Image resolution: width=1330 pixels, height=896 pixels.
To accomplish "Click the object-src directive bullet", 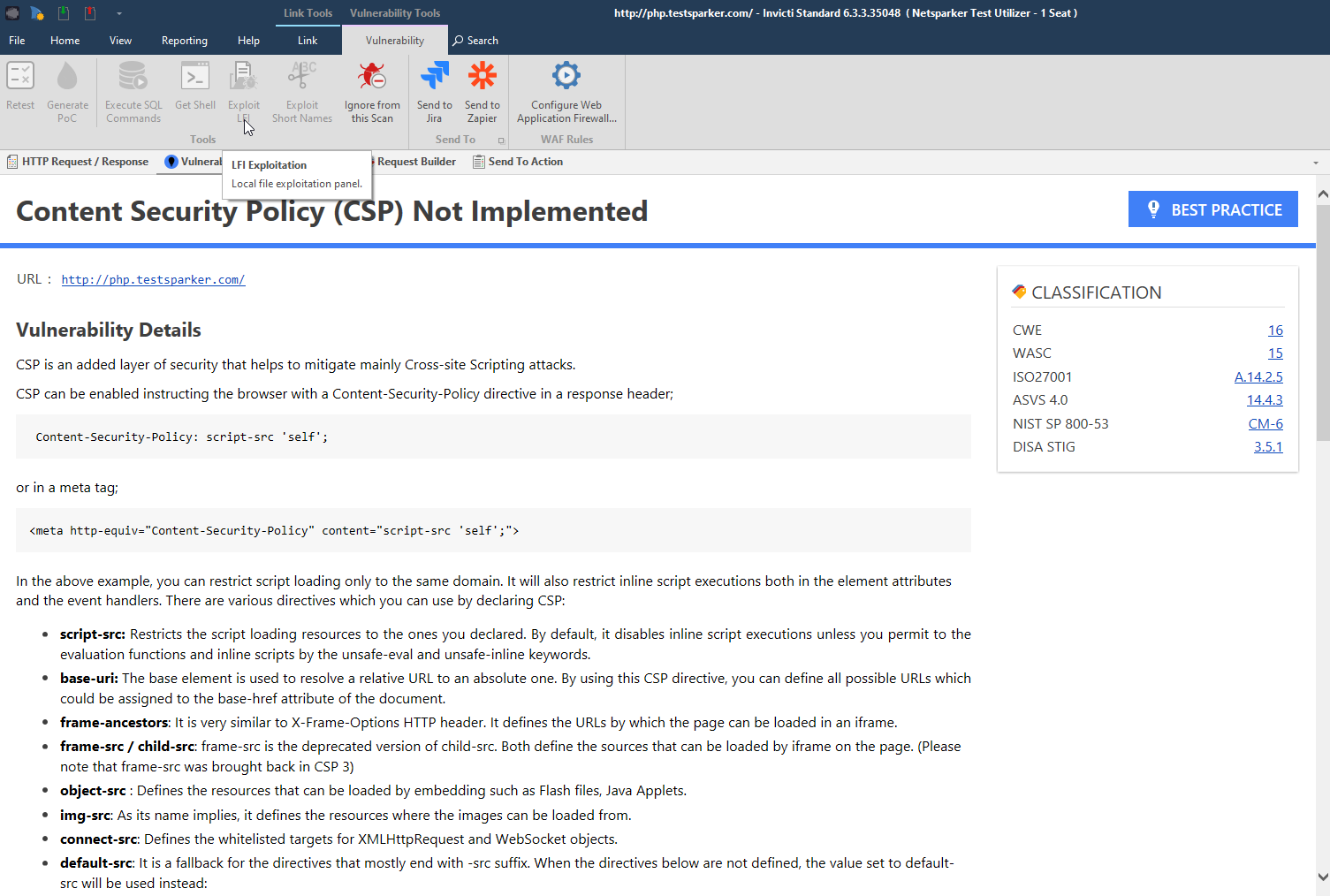I will click(373, 791).
